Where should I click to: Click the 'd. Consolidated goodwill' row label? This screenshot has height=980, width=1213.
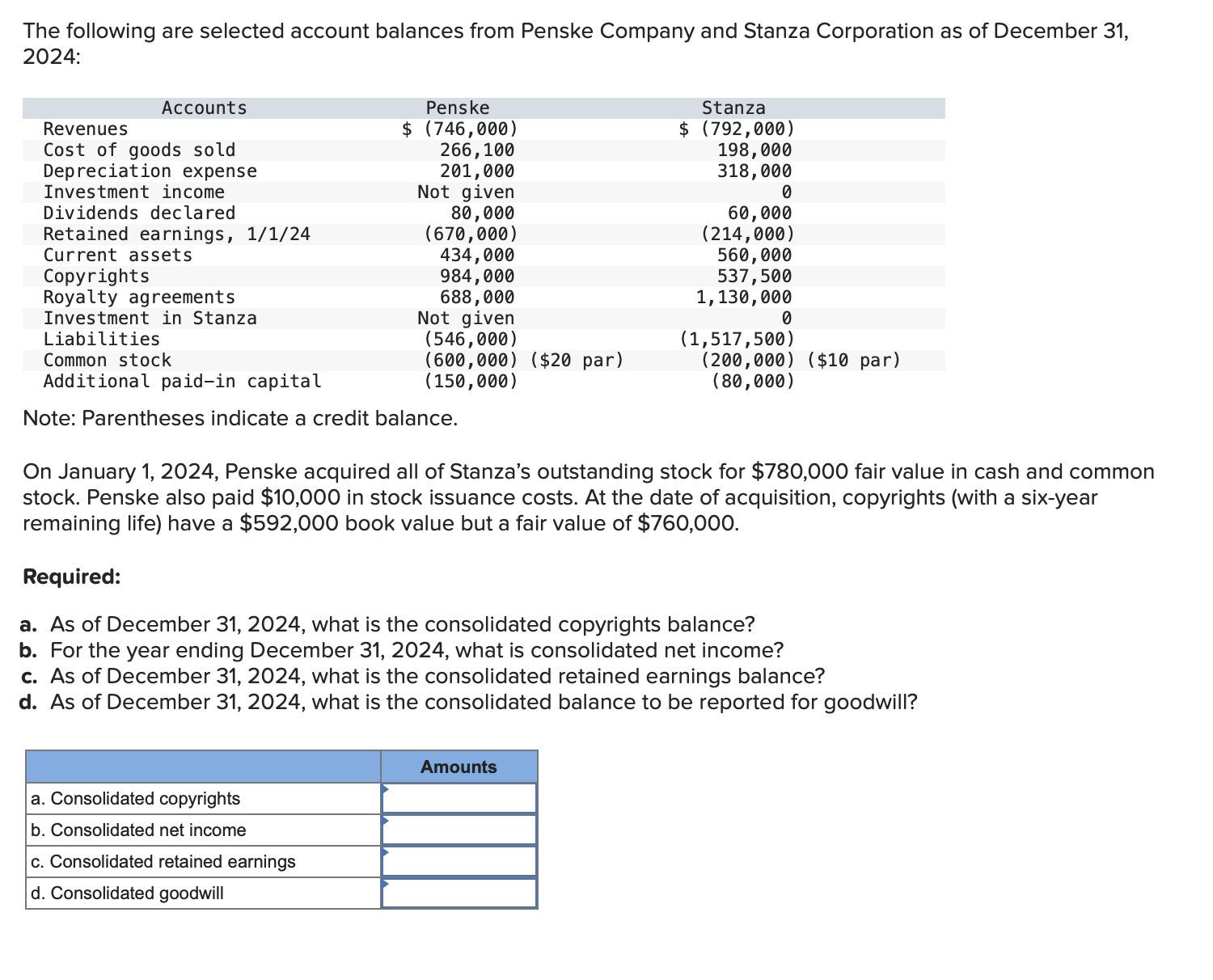[x=127, y=893]
